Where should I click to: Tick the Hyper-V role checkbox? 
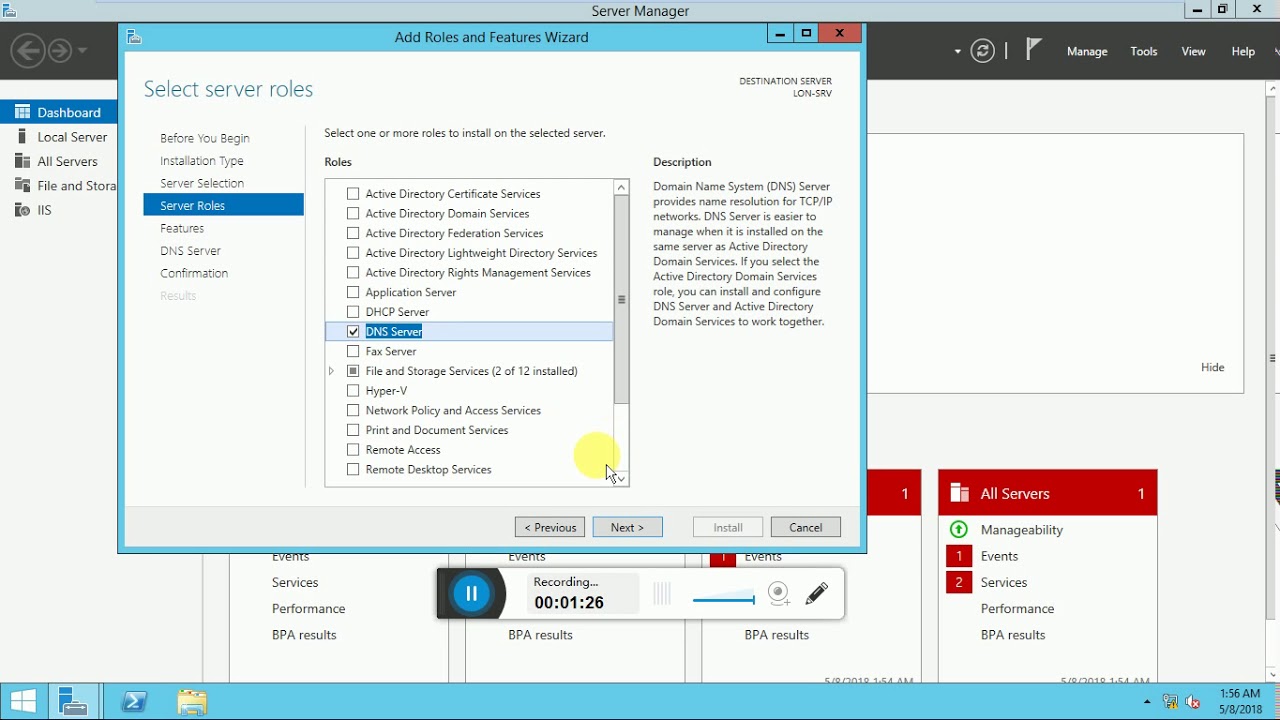(353, 391)
